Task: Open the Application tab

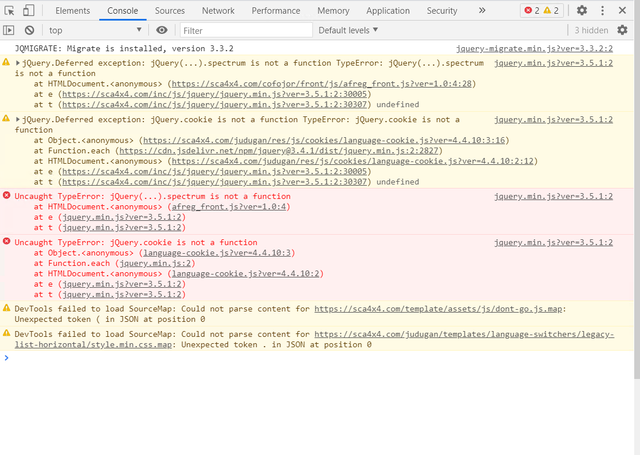Action: [388, 11]
